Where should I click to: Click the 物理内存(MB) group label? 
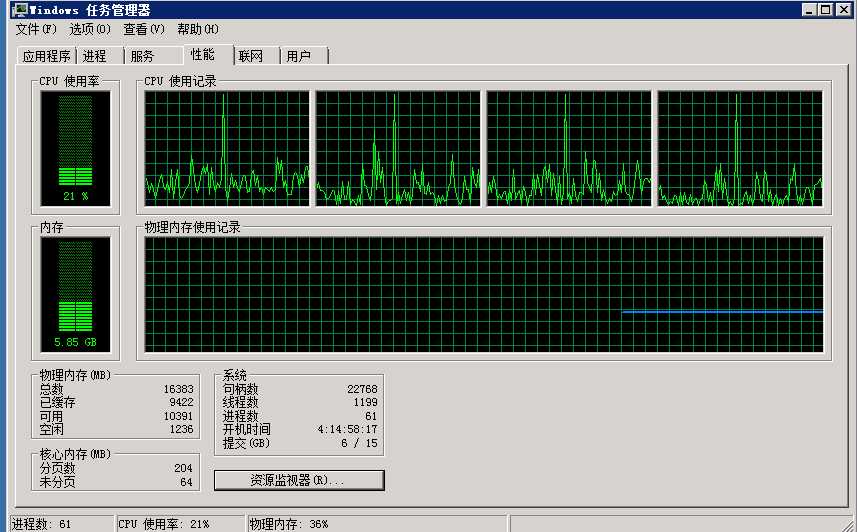[x=75, y=375]
